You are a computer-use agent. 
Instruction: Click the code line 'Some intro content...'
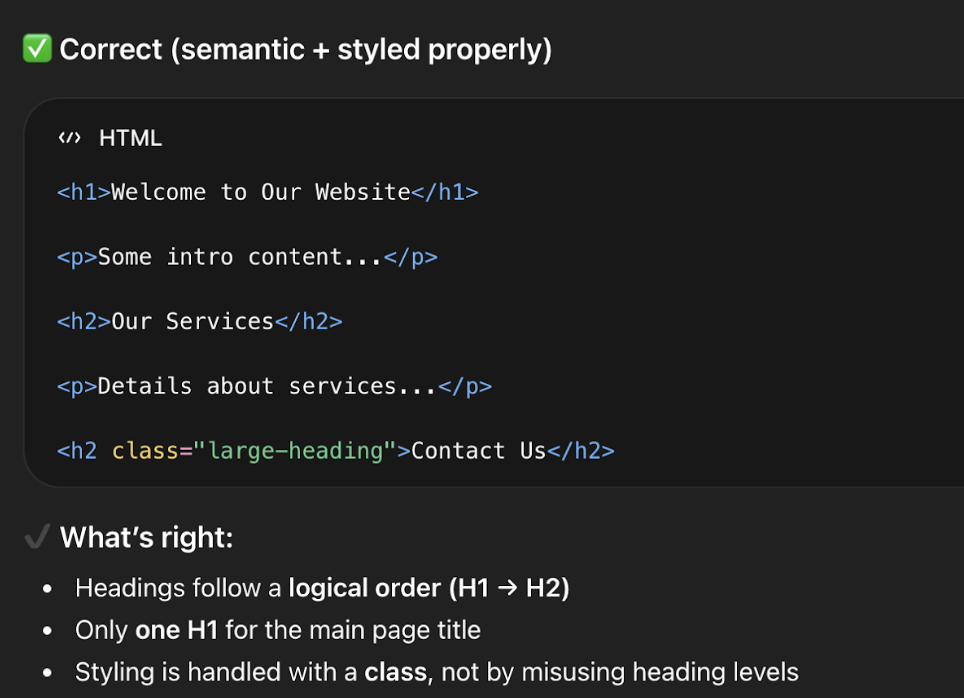pos(247,256)
